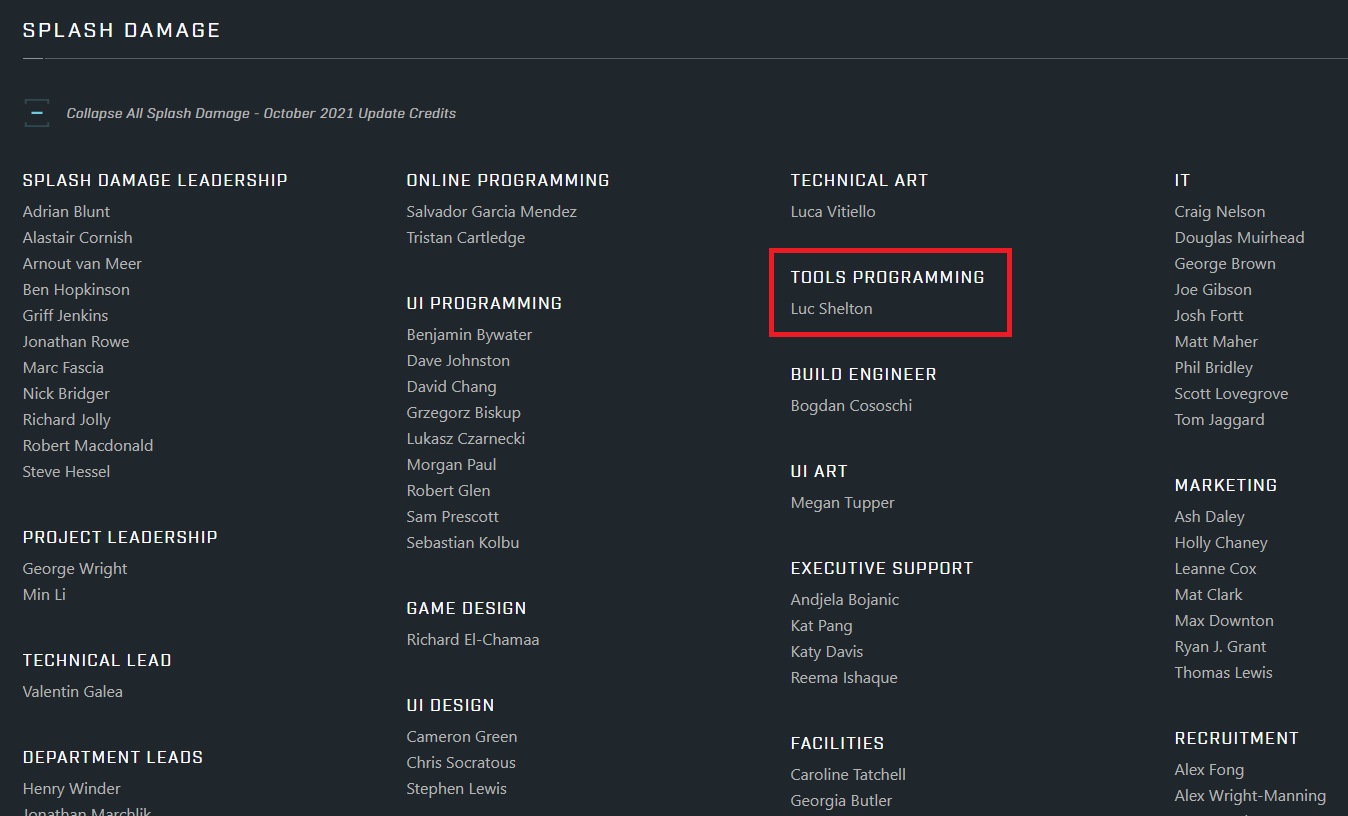The width and height of the screenshot is (1348, 816).
Task: Click the name Grzegorz Biskup
Action: pyautogui.click(x=464, y=413)
